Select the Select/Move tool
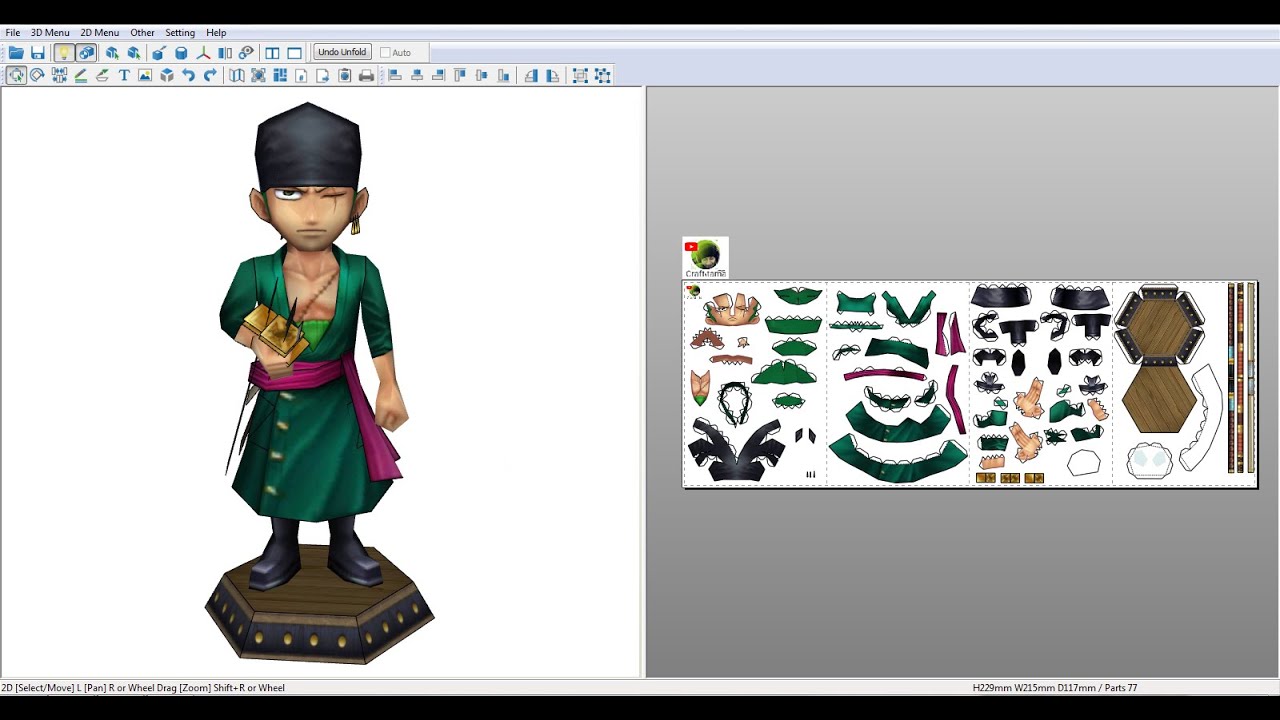Image resolution: width=1280 pixels, height=720 pixels. coord(16,76)
